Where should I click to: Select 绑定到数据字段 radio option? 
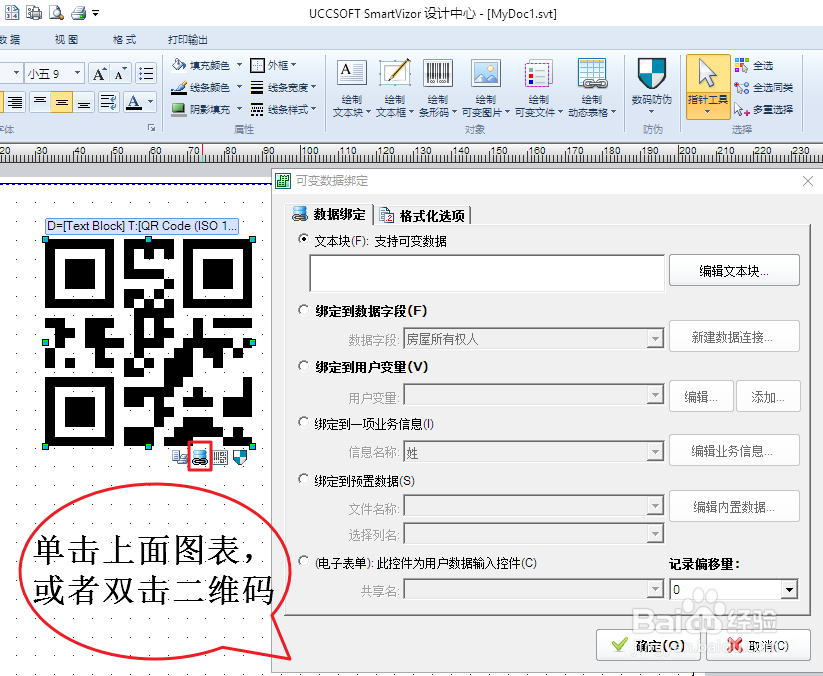303,310
